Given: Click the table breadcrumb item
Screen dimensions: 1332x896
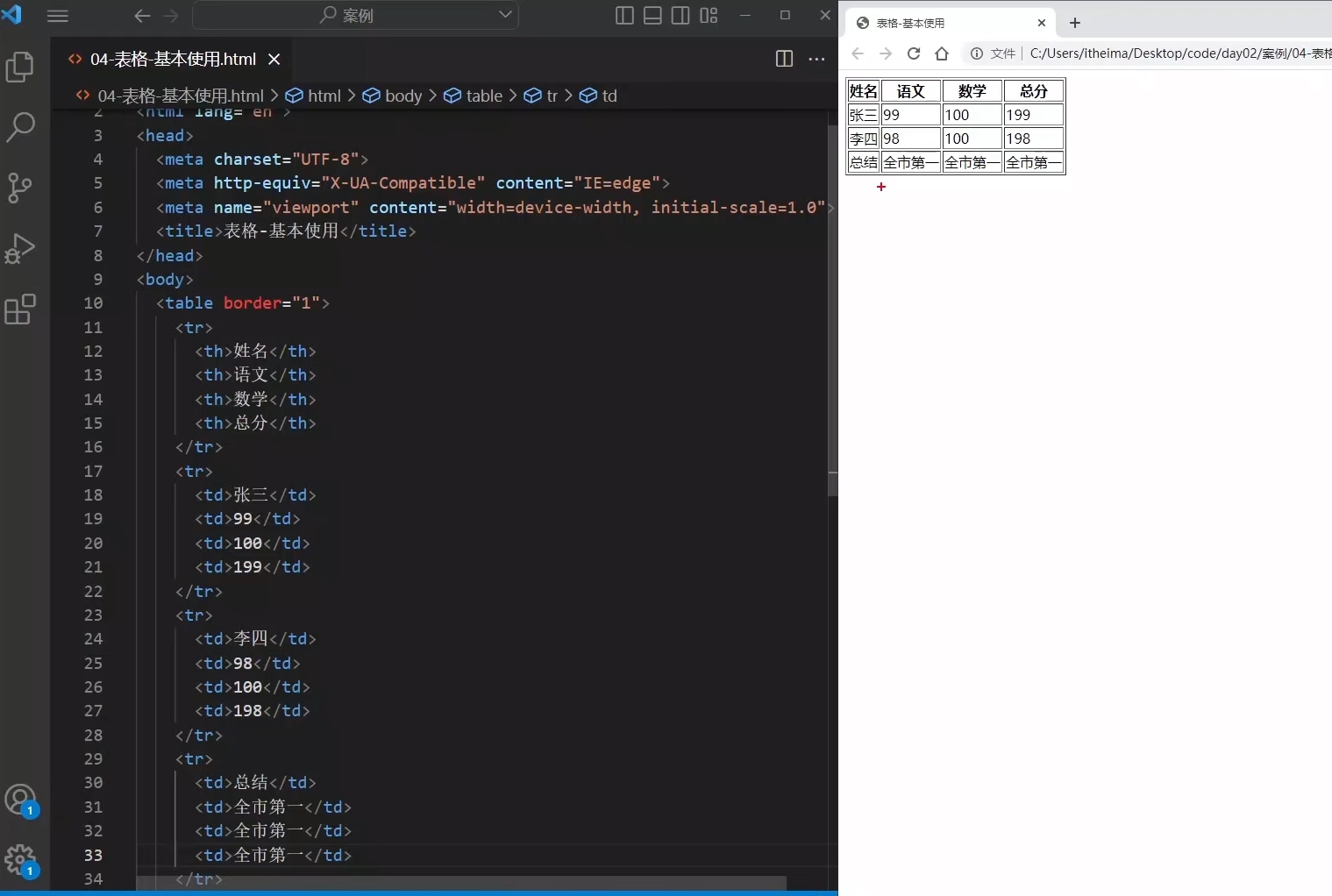Looking at the screenshot, I should click(x=484, y=96).
